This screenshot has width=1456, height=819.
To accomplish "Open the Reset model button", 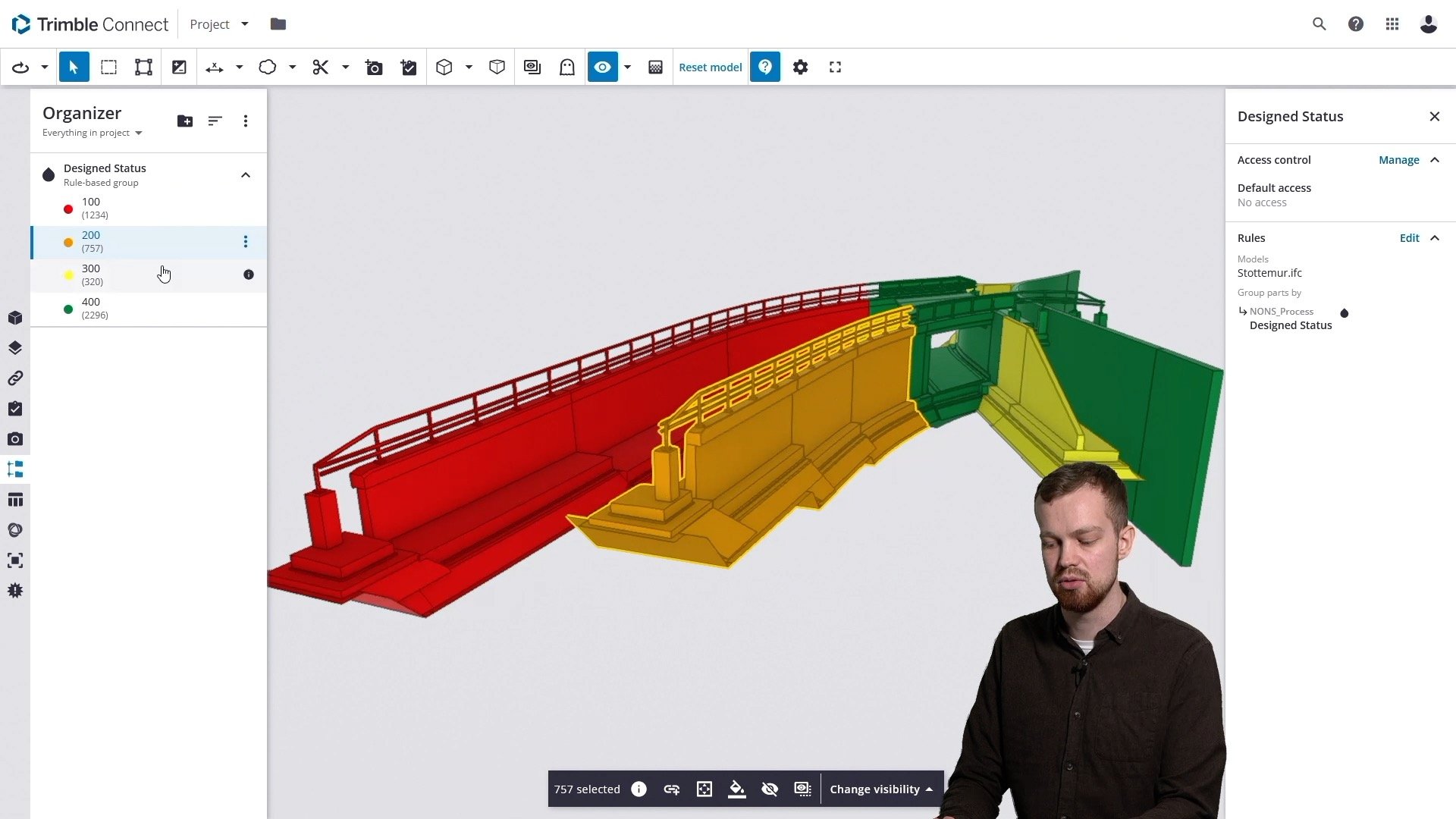I will pos(710,67).
